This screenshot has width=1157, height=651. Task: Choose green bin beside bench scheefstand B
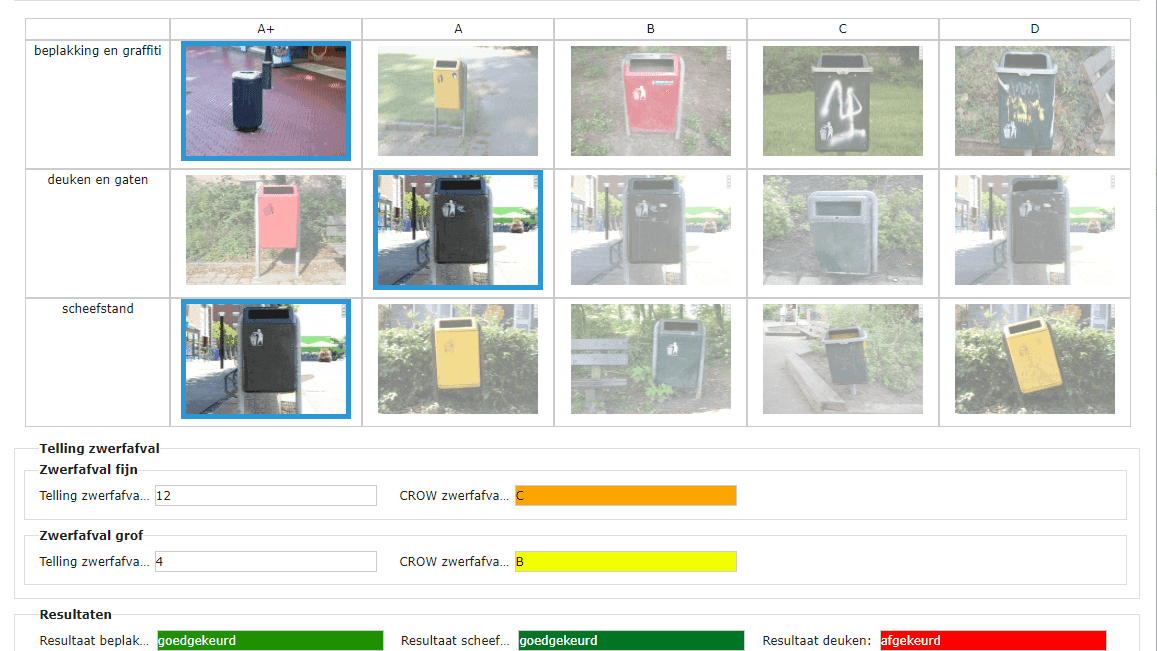(650, 359)
